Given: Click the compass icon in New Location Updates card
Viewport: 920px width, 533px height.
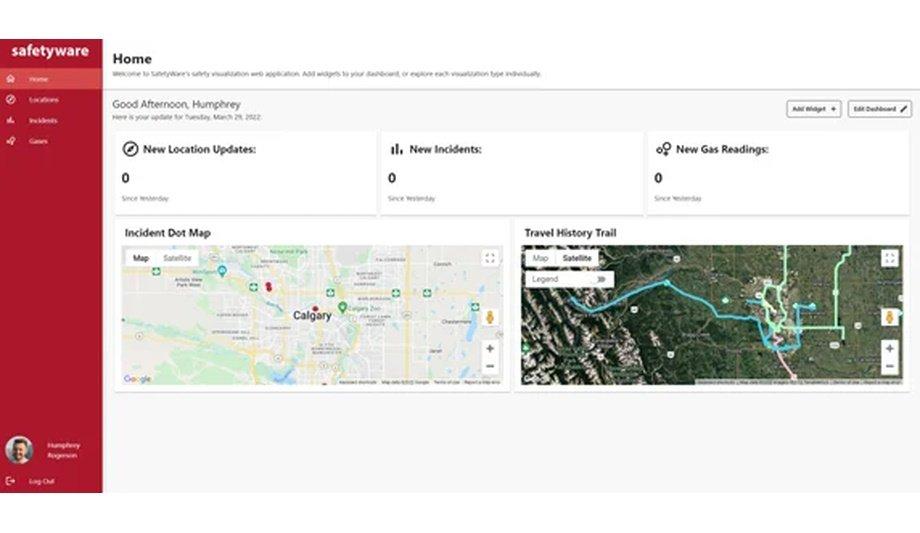Looking at the screenshot, I should [x=130, y=149].
